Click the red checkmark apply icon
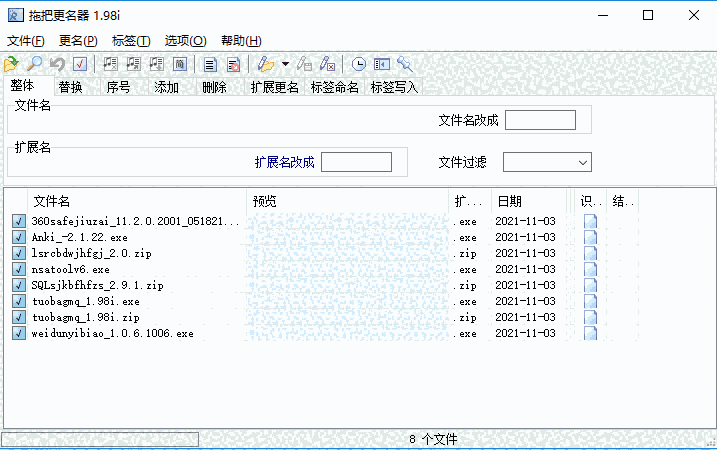This screenshot has width=717, height=450. [x=80, y=64]
